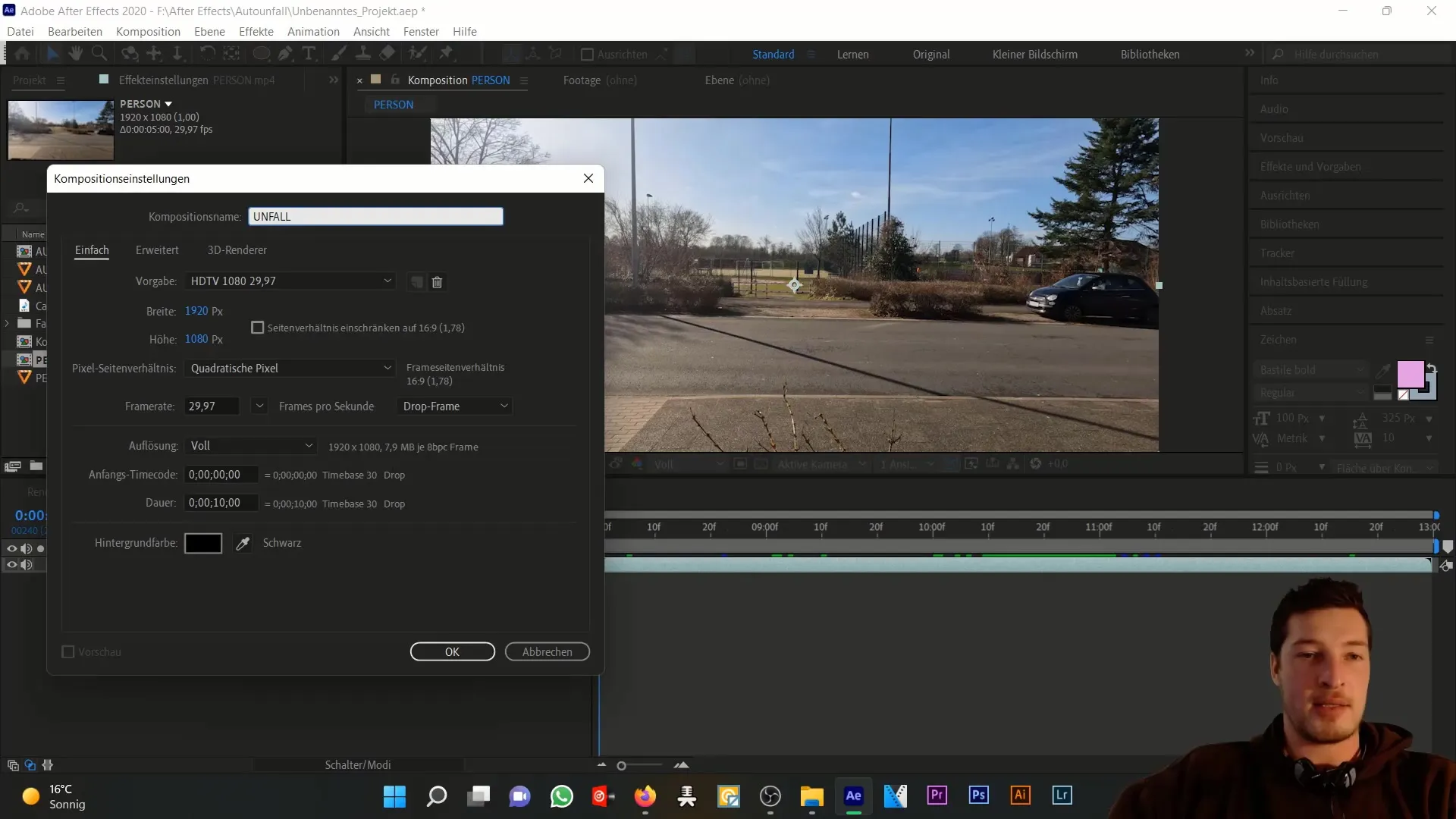The height and width of the screenshot is (819, 1456).
Task: Click the trash icon next to Vorgabe
Action: pyautogui.click(x=437, y=282)
